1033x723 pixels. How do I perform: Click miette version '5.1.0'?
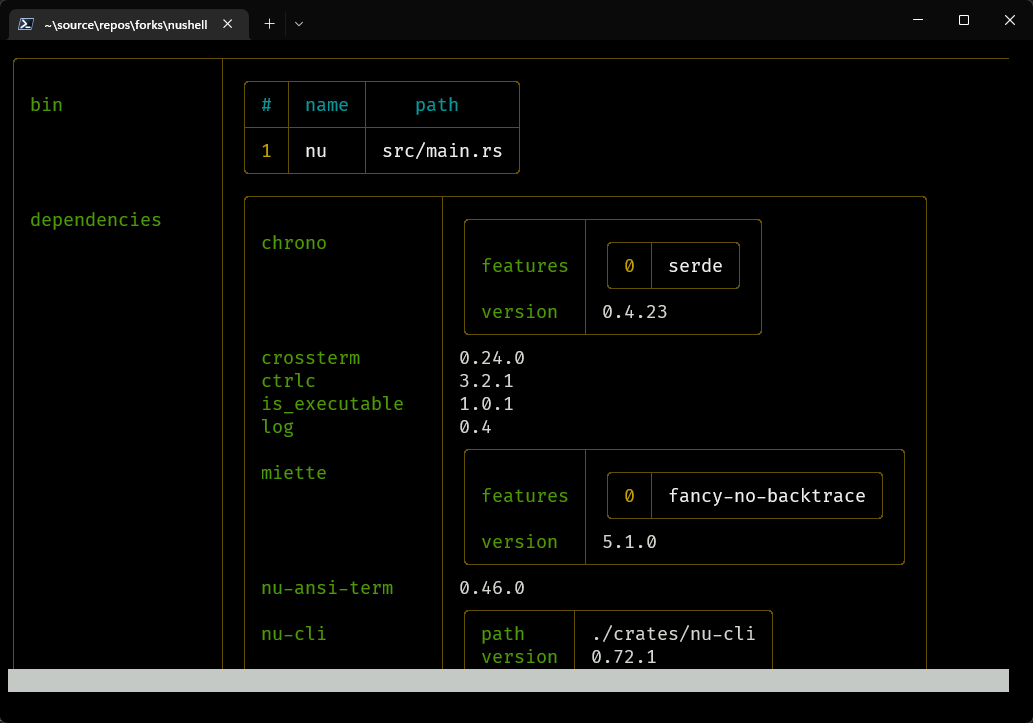(629, 542)
